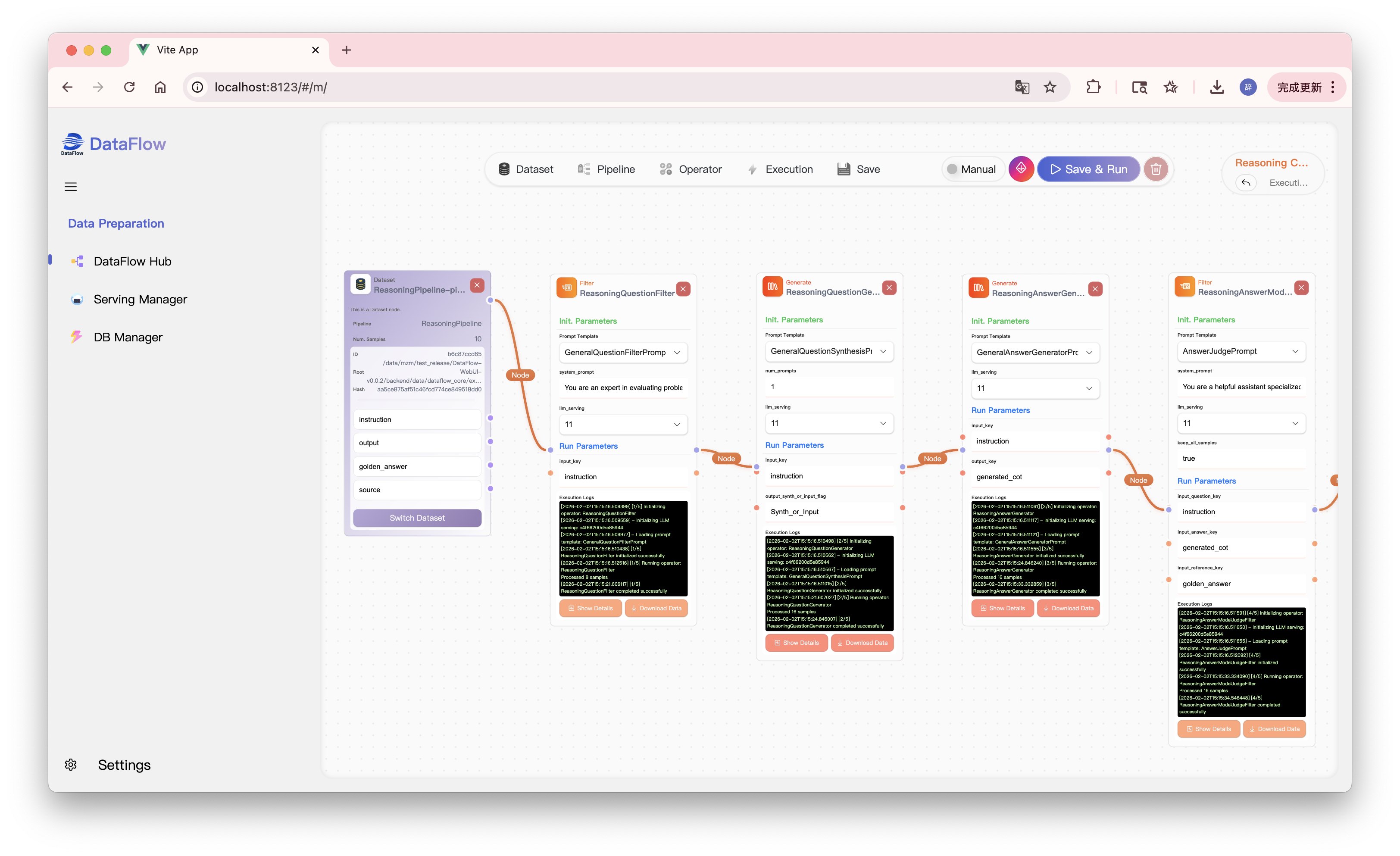The image size is (1400, 856).
Task: Open AnswerJudgePrompt template dropdown
Action: click(x=1241, y=351)
